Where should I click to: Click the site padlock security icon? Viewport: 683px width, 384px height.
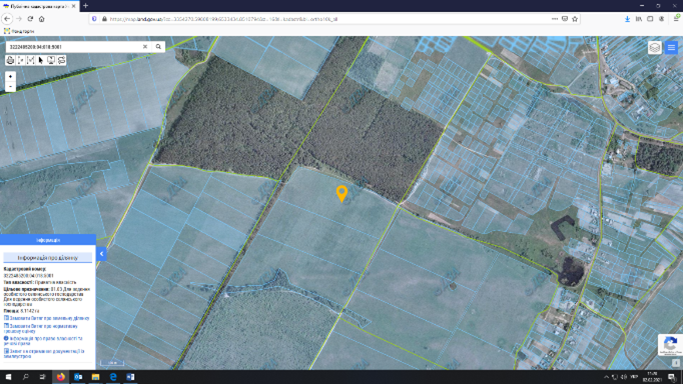pyautogui.click(x=104, y=19)
